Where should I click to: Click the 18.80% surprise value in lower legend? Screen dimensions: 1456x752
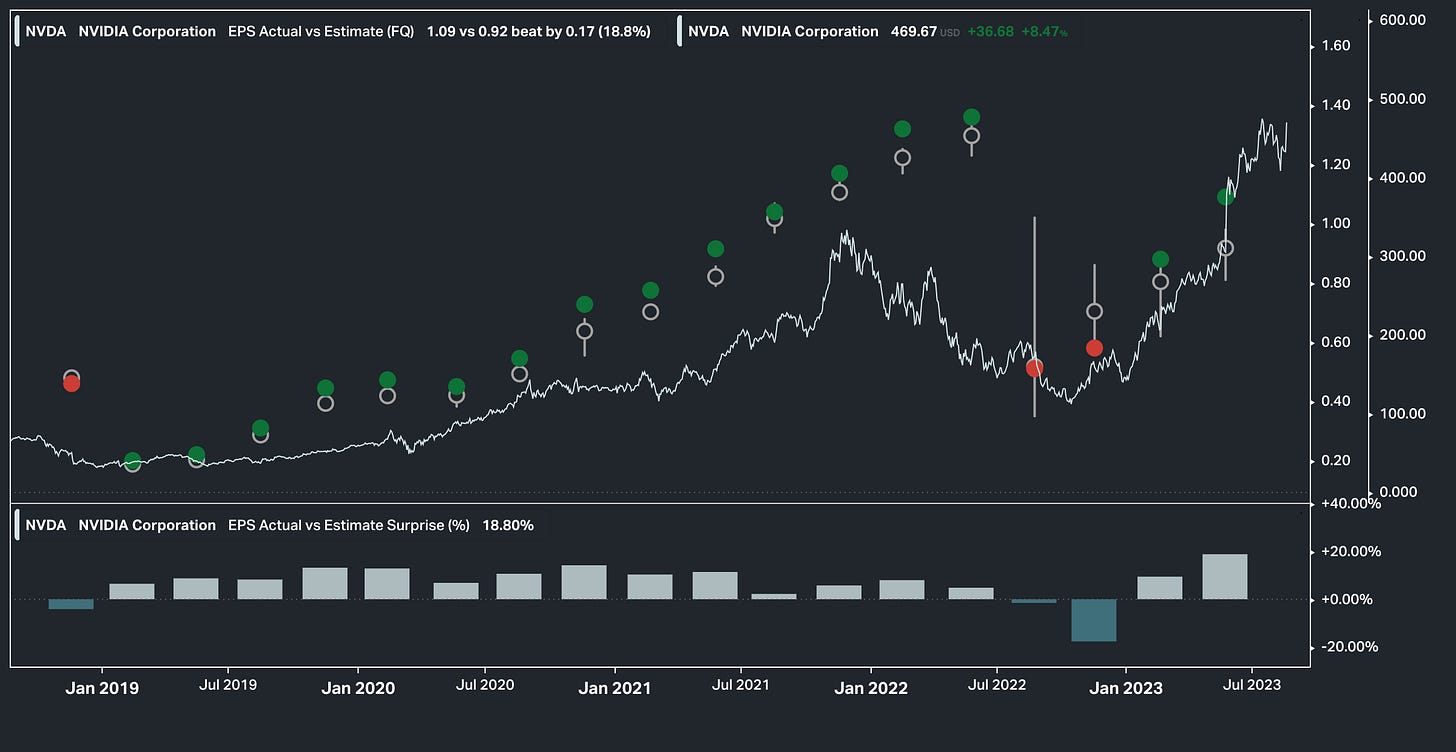pyautogui.click(x=508, y=525)
